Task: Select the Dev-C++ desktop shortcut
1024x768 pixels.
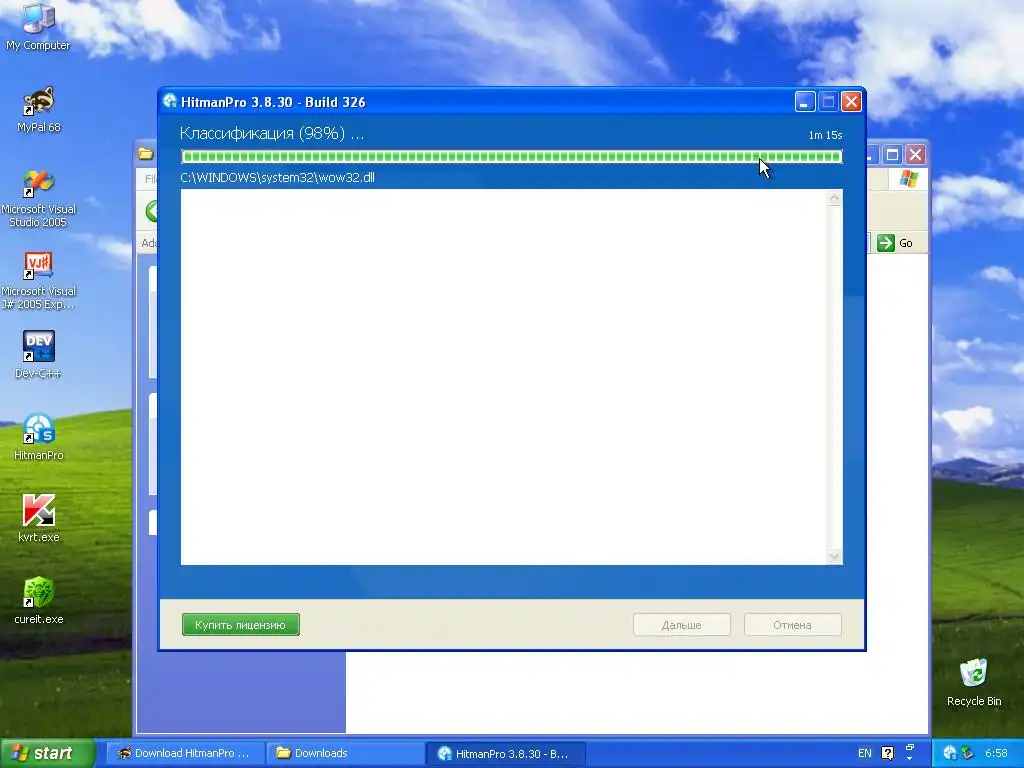Action: 38,355
